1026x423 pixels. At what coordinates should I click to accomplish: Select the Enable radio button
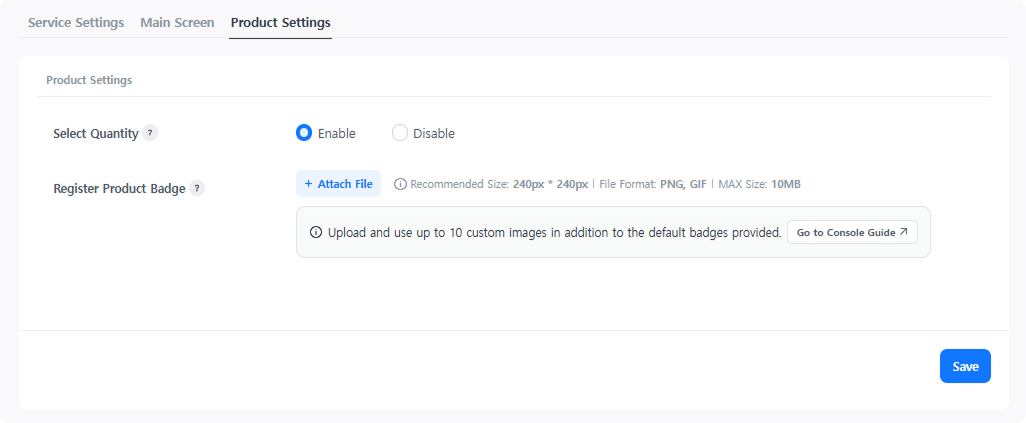point(304,133)
